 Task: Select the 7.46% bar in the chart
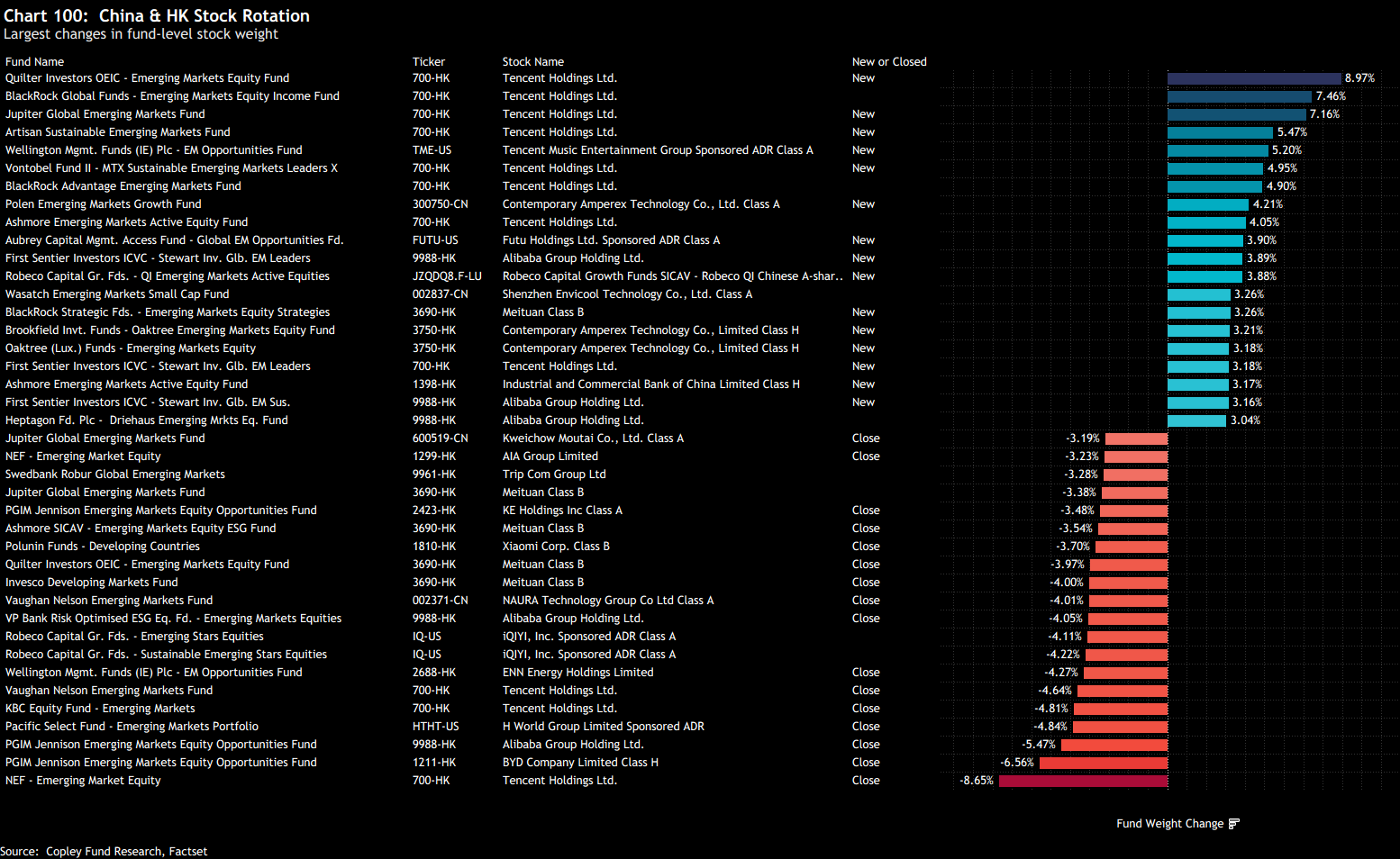tap(1239, 96)
